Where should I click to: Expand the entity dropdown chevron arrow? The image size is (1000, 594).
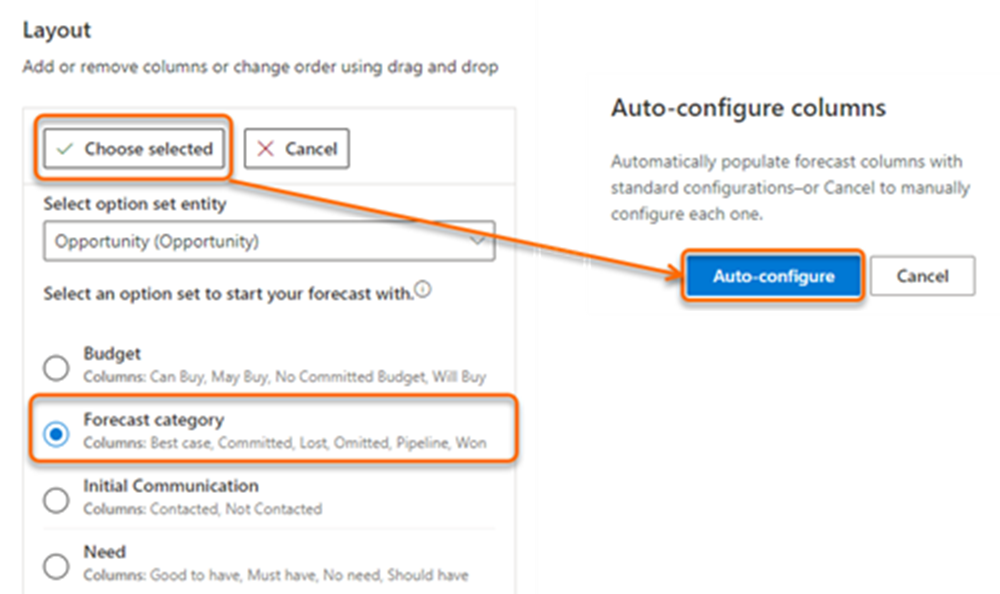point(478,241)
